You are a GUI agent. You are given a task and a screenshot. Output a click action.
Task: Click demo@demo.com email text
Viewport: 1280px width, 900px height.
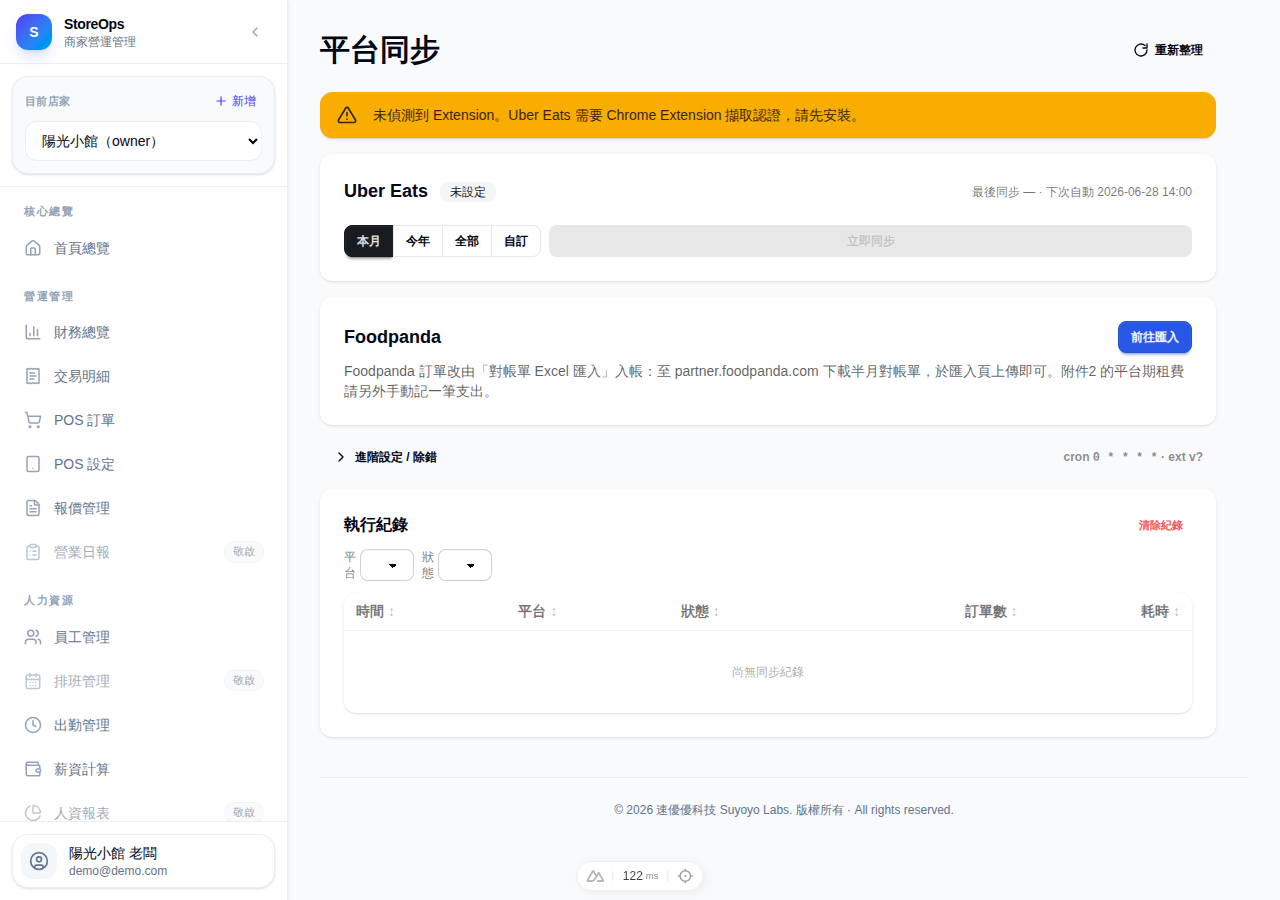(118, 871)
